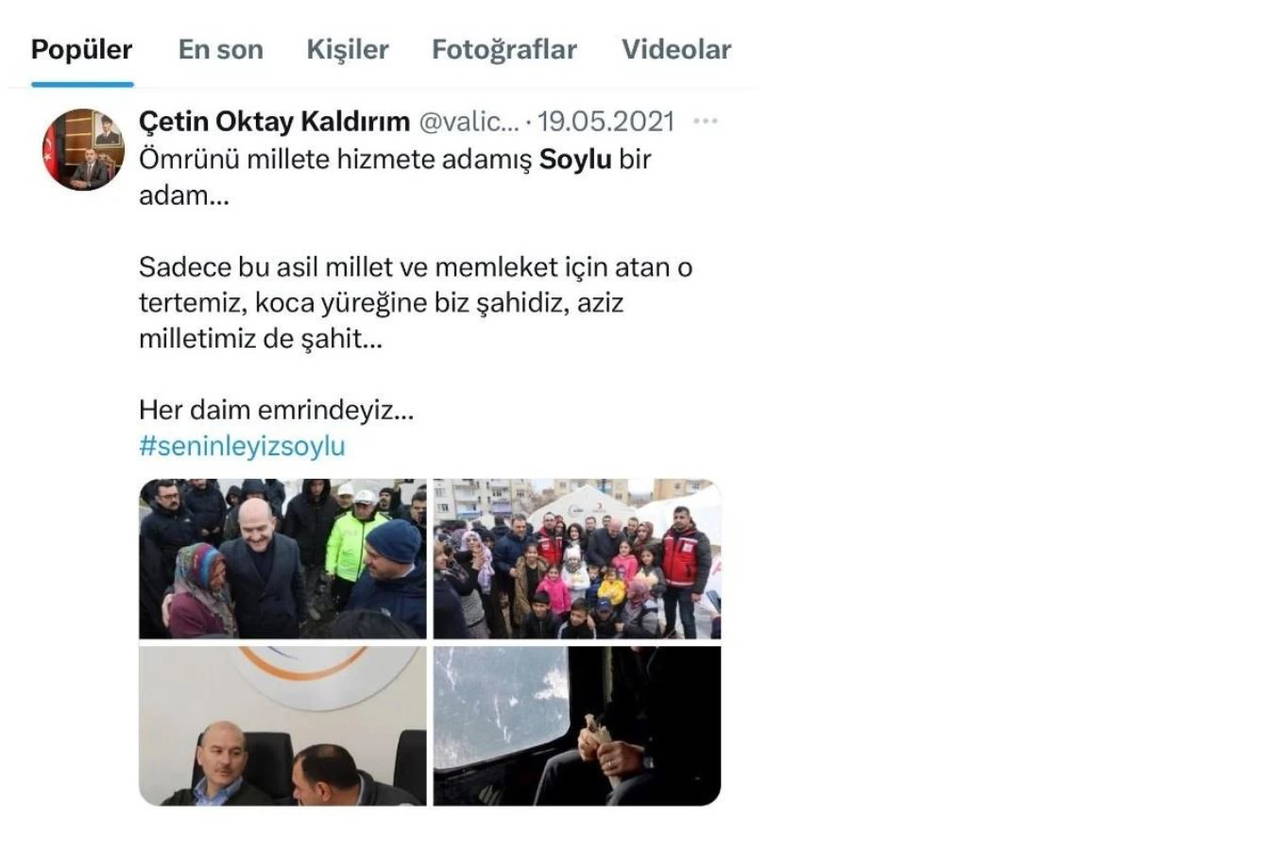Screen dimensions: 1280x850
Task: Open the dark helicopter window photo
Action: [x=577, y=726]
